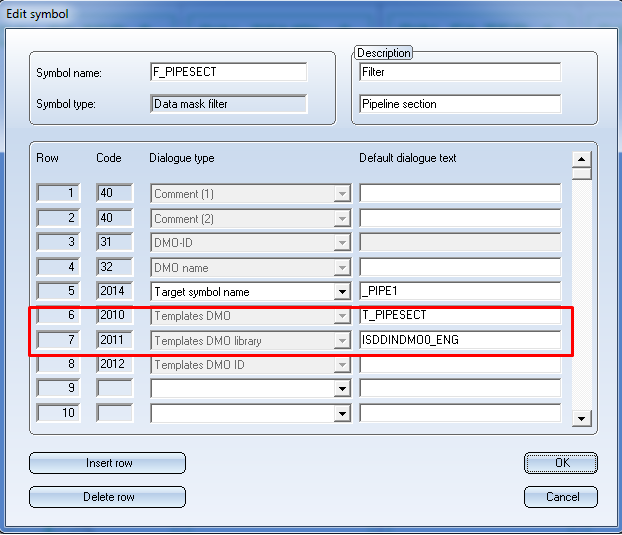
Task: Open the DMO-ID dialogue type dropdown
Action: (x=342, y=243)
